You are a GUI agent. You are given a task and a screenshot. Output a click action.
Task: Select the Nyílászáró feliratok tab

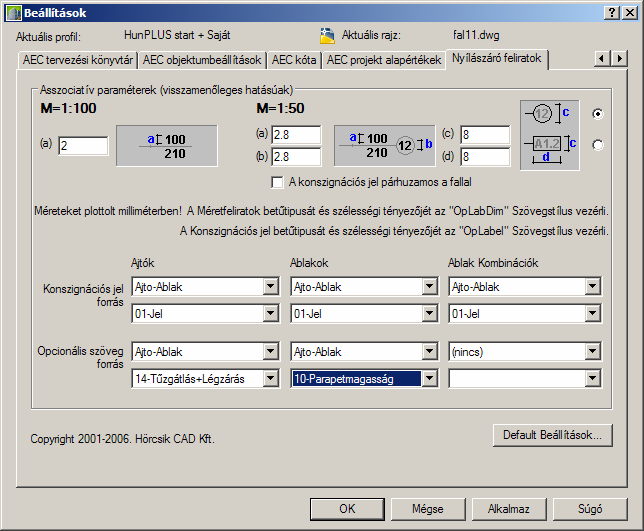(x=497, y=59)
